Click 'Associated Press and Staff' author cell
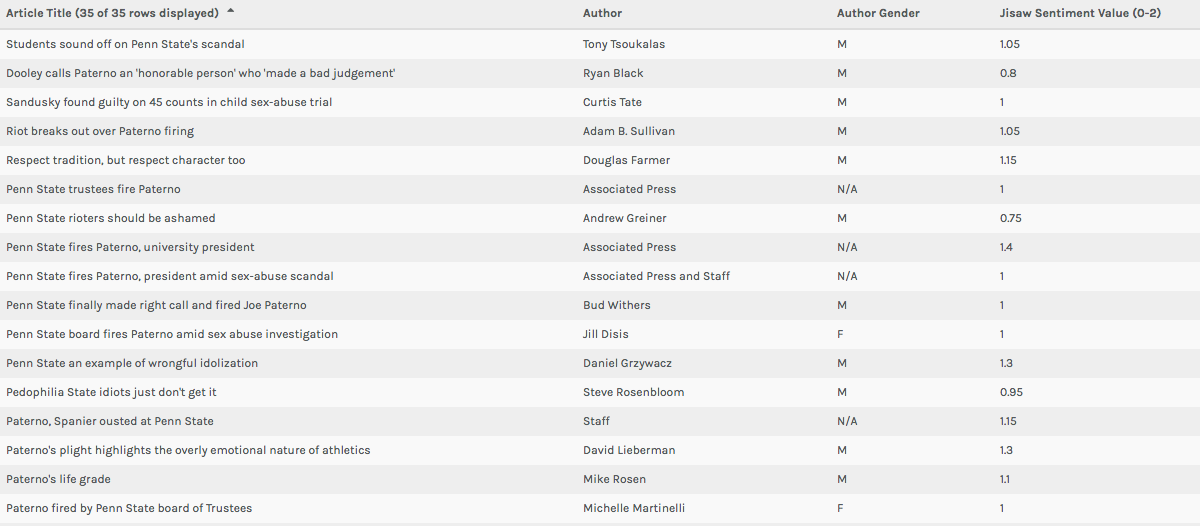Viewport: 1200px width, 526px height. click(x=656, y=276)
